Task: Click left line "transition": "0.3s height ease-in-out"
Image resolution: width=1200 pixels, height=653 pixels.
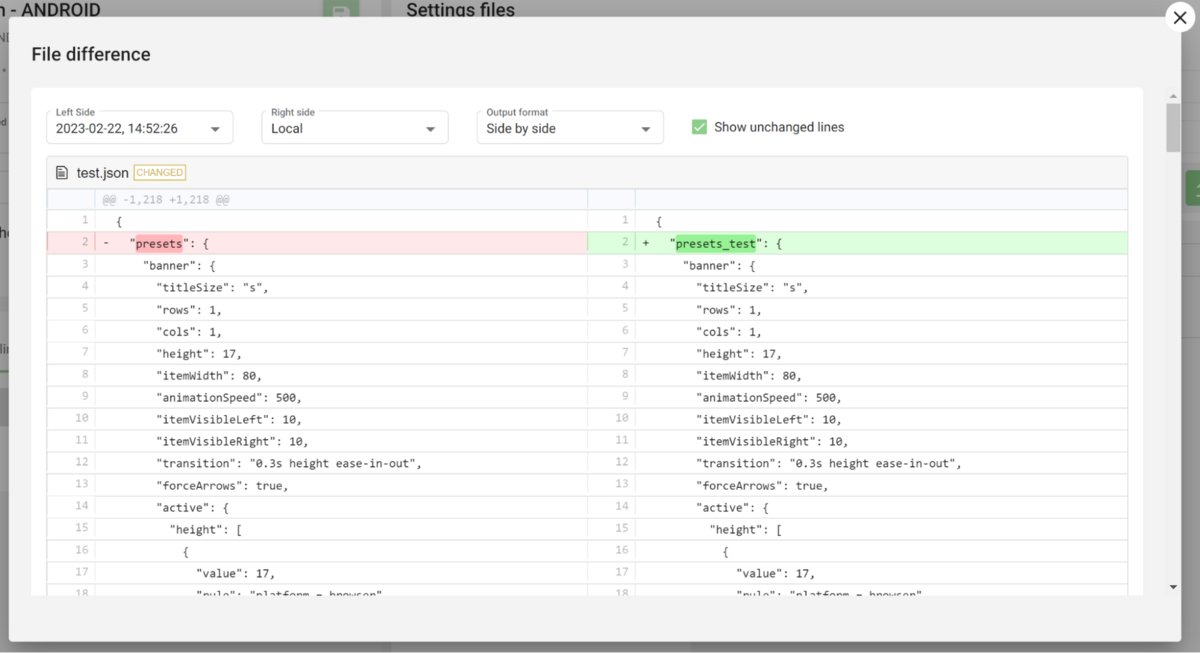Action: click(x=289, y=464)
